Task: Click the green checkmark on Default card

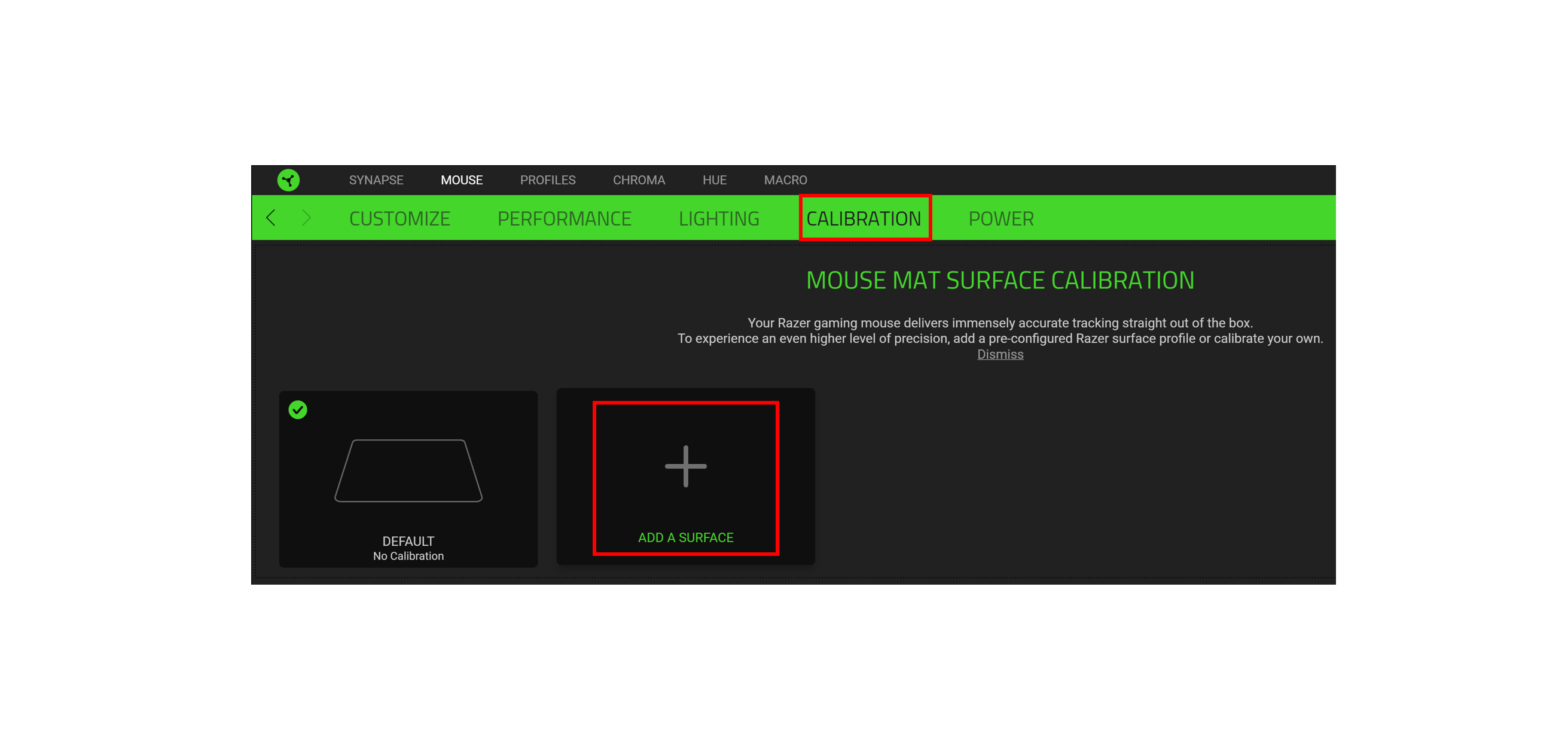Action: 297,410
